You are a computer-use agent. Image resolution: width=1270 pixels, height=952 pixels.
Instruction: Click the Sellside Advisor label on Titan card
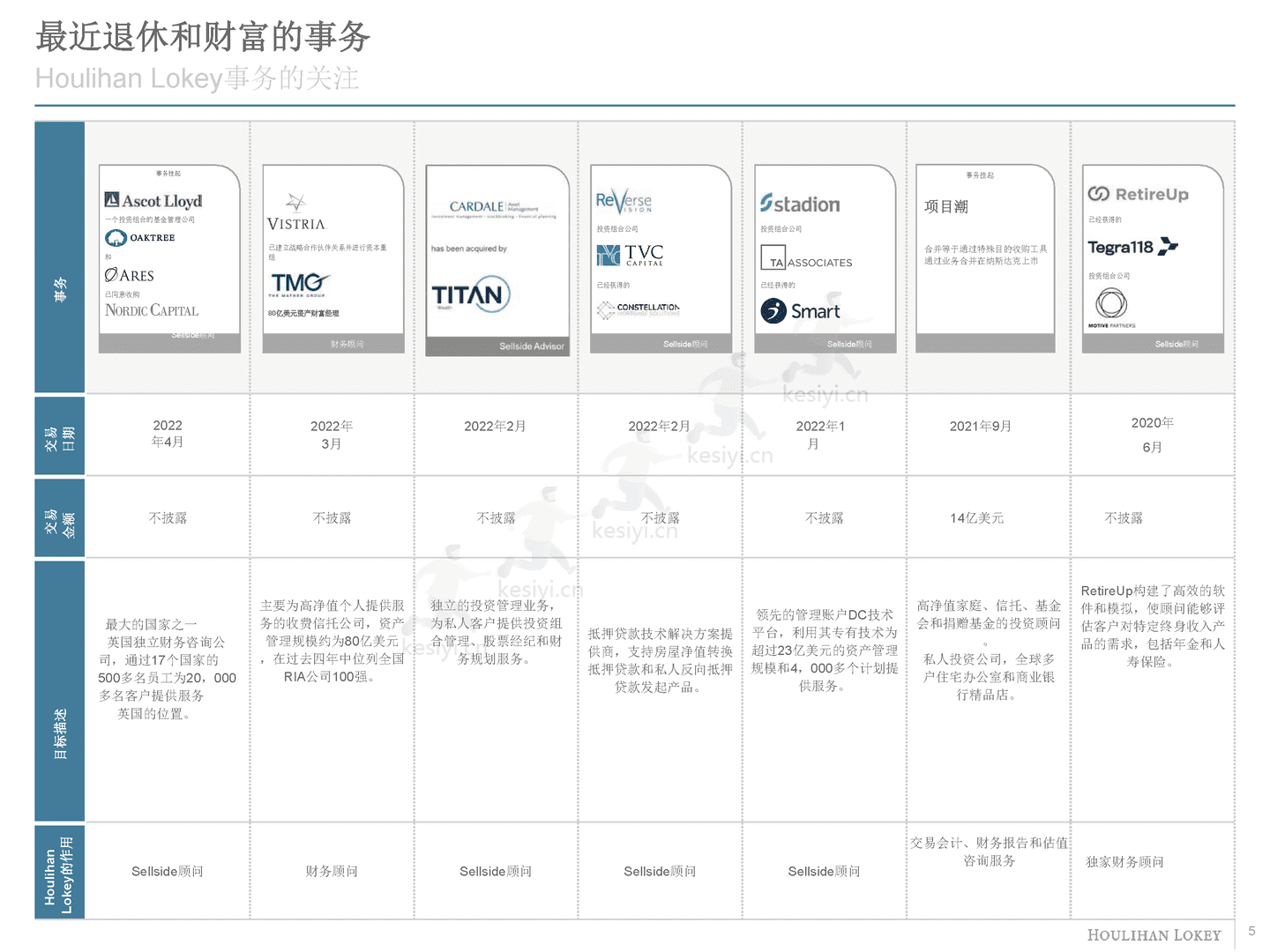pyautogui.click(x=532, y=346)
